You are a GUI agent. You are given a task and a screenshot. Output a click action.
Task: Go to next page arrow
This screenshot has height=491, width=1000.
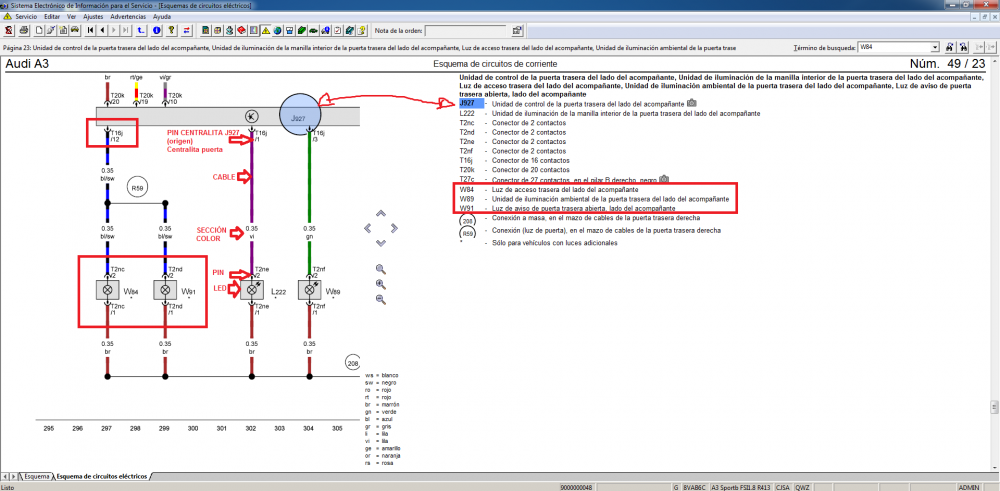(114, 30)
